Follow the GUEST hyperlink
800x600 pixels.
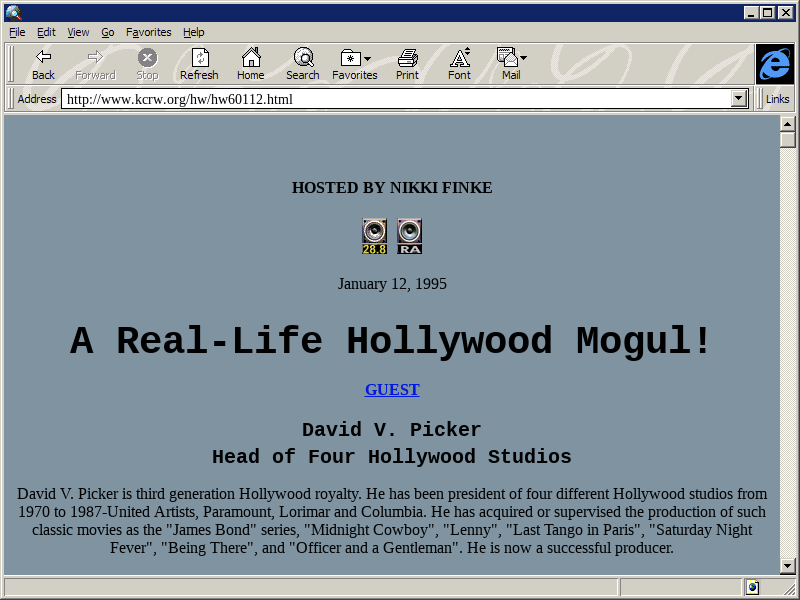(x=392, y=390)
